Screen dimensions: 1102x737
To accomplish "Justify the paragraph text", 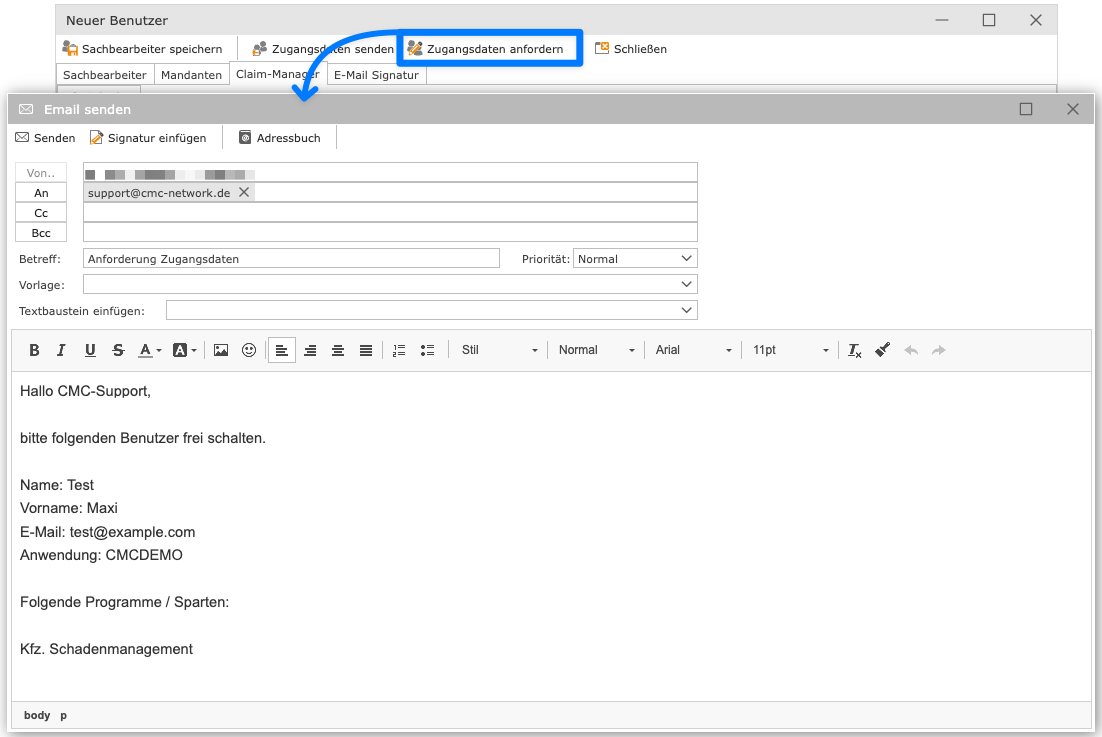I will click(x=366, y=350).
